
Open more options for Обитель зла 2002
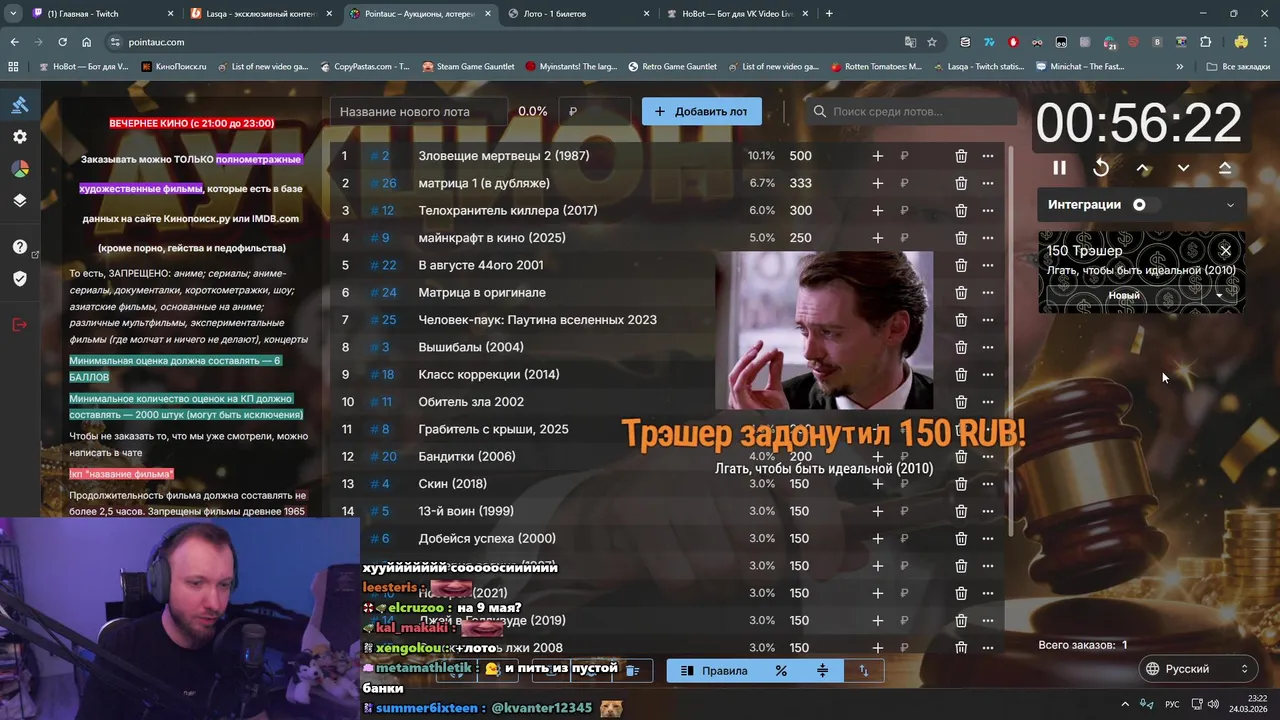(988, 402)
